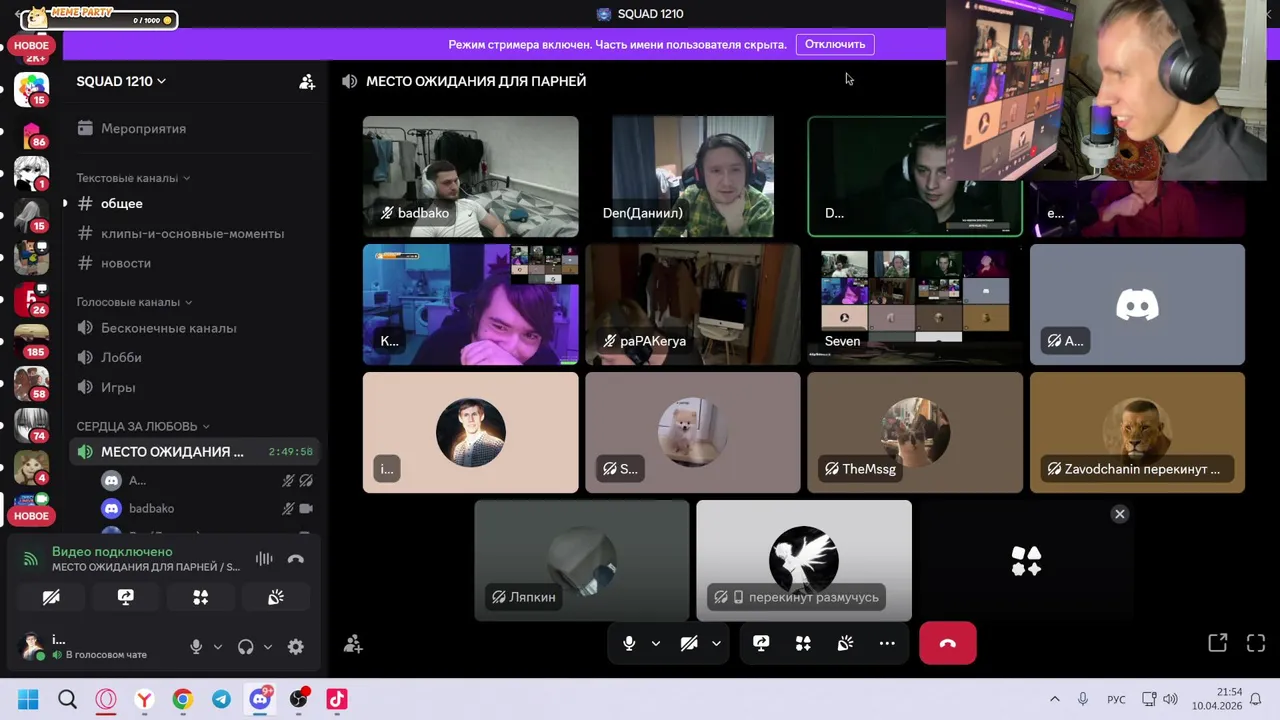Toggle camera in voice panel sidebar
The width and height of the screenshot is (1280, 720).
[x=51, y=597]
